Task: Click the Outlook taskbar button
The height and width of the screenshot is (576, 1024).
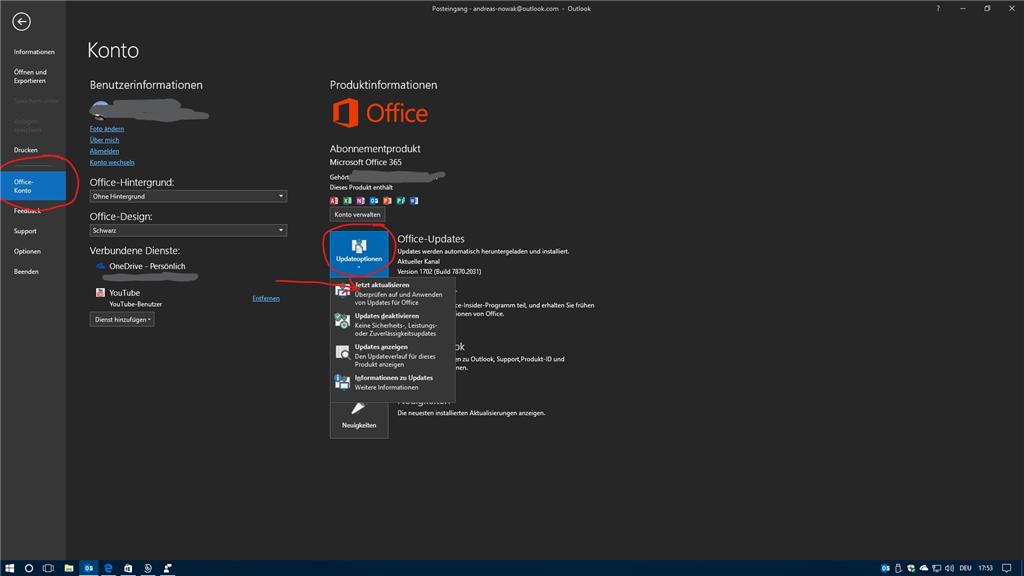Action: pyautogui.click(x=88, y=568)
